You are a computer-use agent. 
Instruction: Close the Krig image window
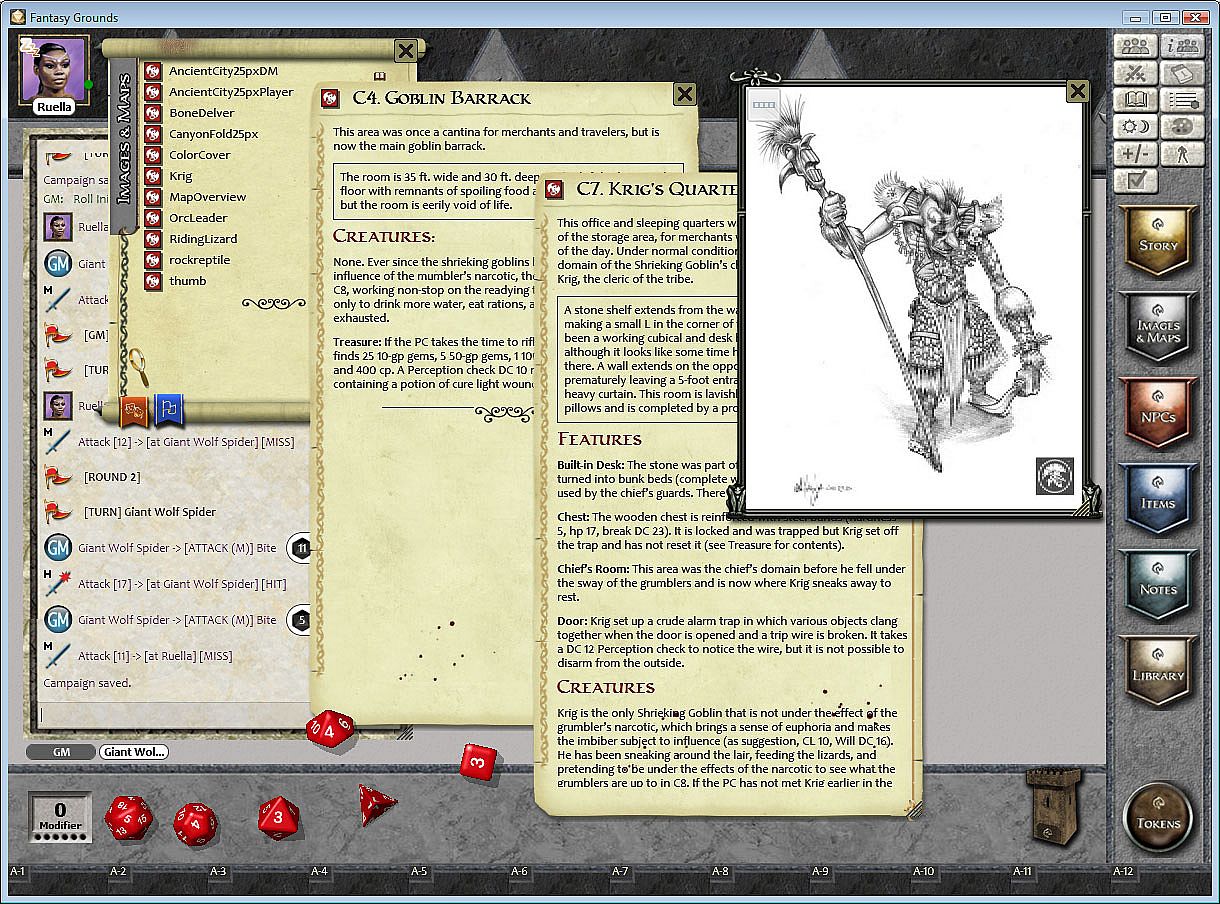(1077, 91)
